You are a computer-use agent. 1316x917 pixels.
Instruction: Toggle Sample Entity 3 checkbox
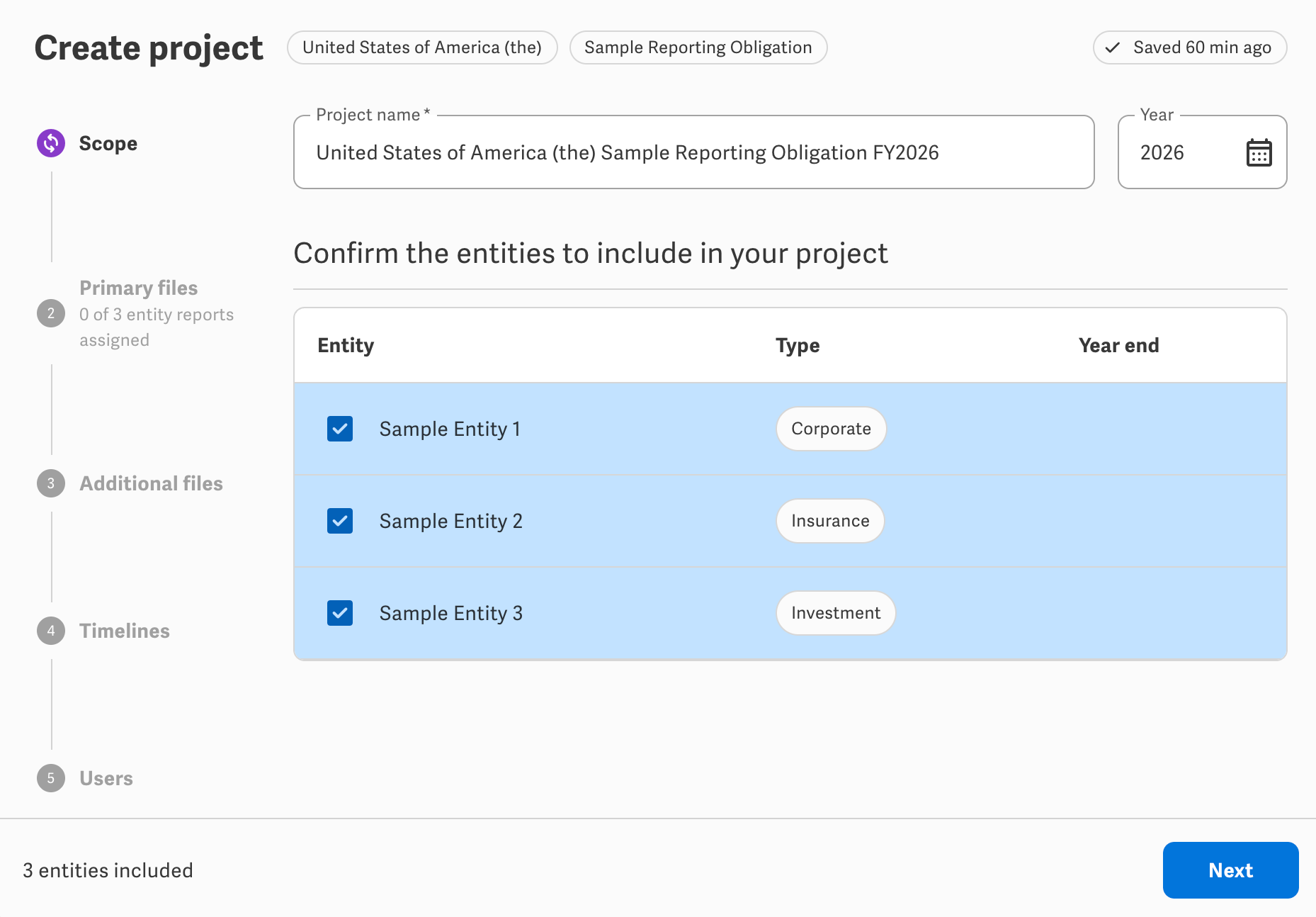[x=340, y=613]
